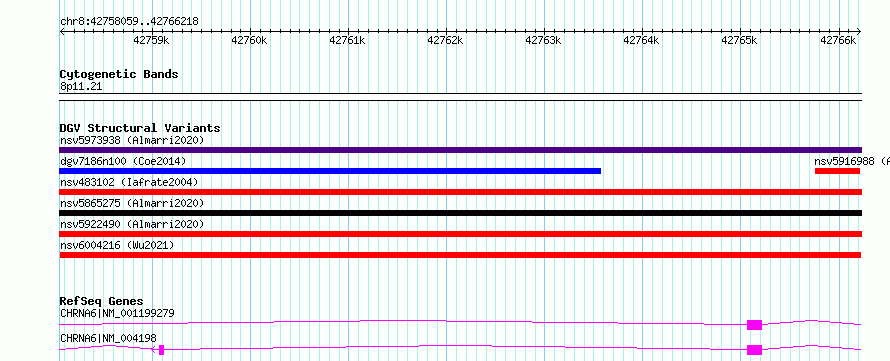The height and width of the screenshot is (361, 890).
Task: Click the left arrowhead of the coordinate ruler
Action: coord(63,32)
